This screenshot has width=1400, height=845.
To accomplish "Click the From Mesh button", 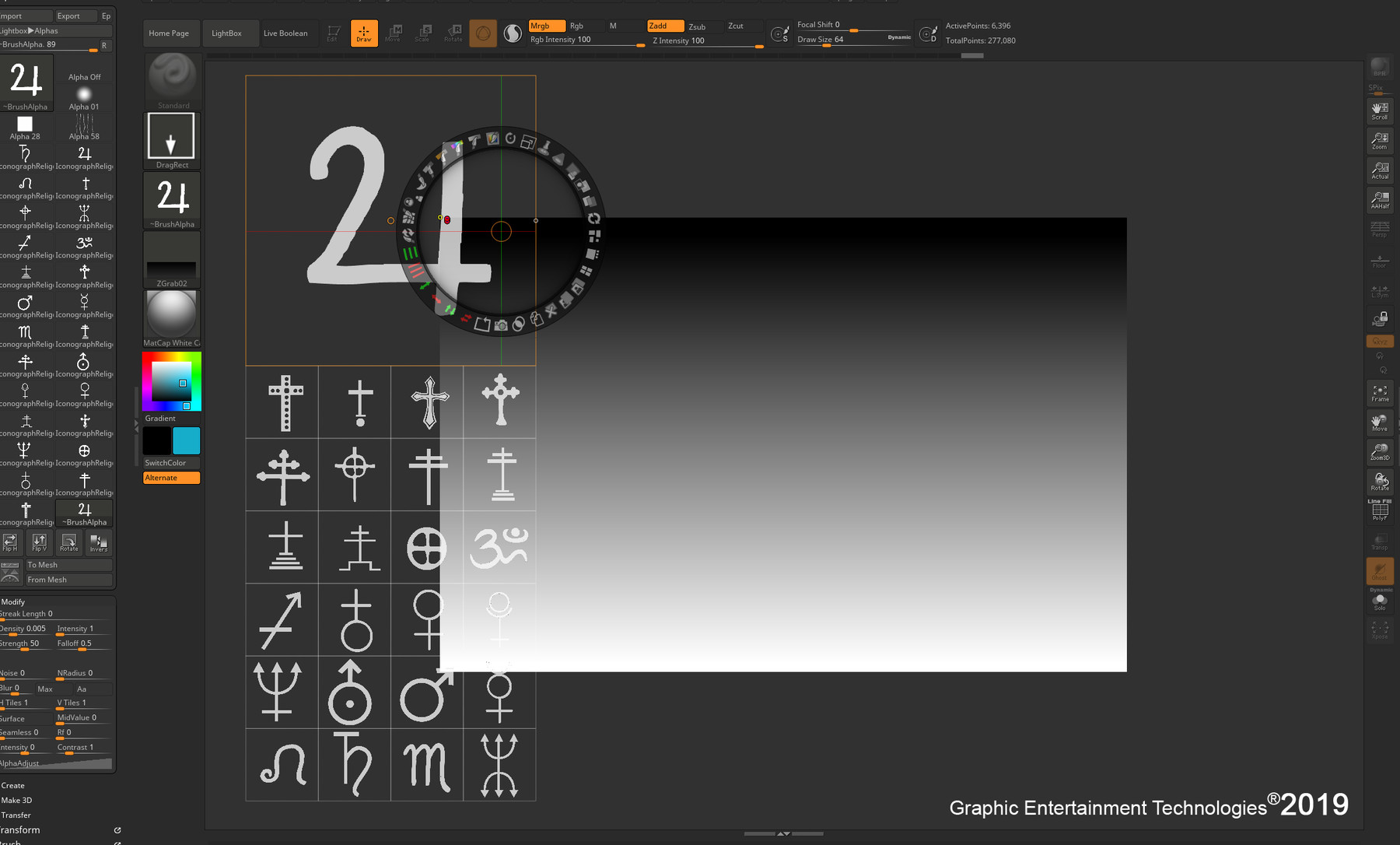I will (x=69, y=580).
